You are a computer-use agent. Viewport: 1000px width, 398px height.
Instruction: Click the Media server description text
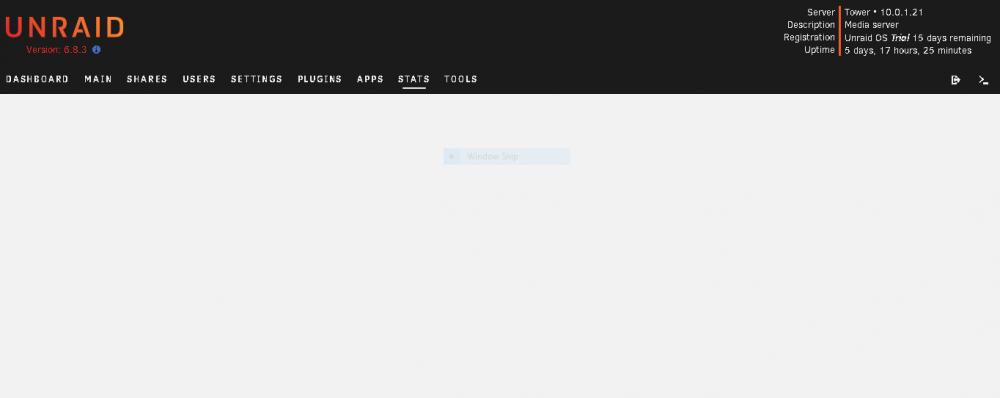[x=871, y=25]
